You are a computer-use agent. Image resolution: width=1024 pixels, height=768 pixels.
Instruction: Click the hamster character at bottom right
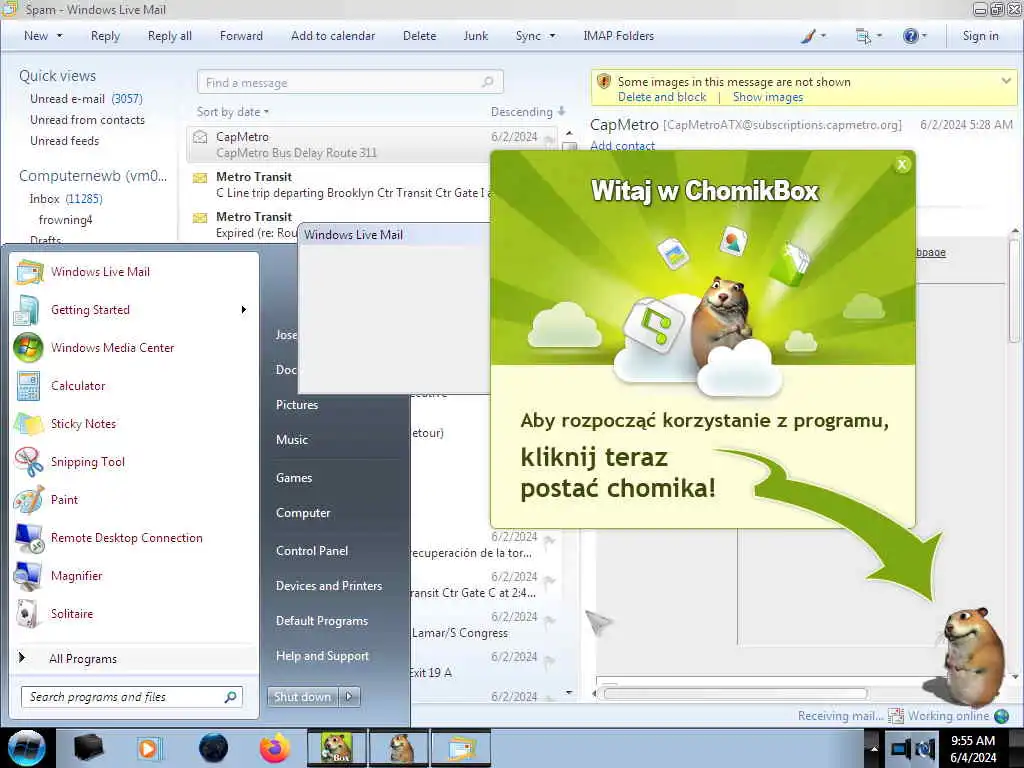[973, 656]
